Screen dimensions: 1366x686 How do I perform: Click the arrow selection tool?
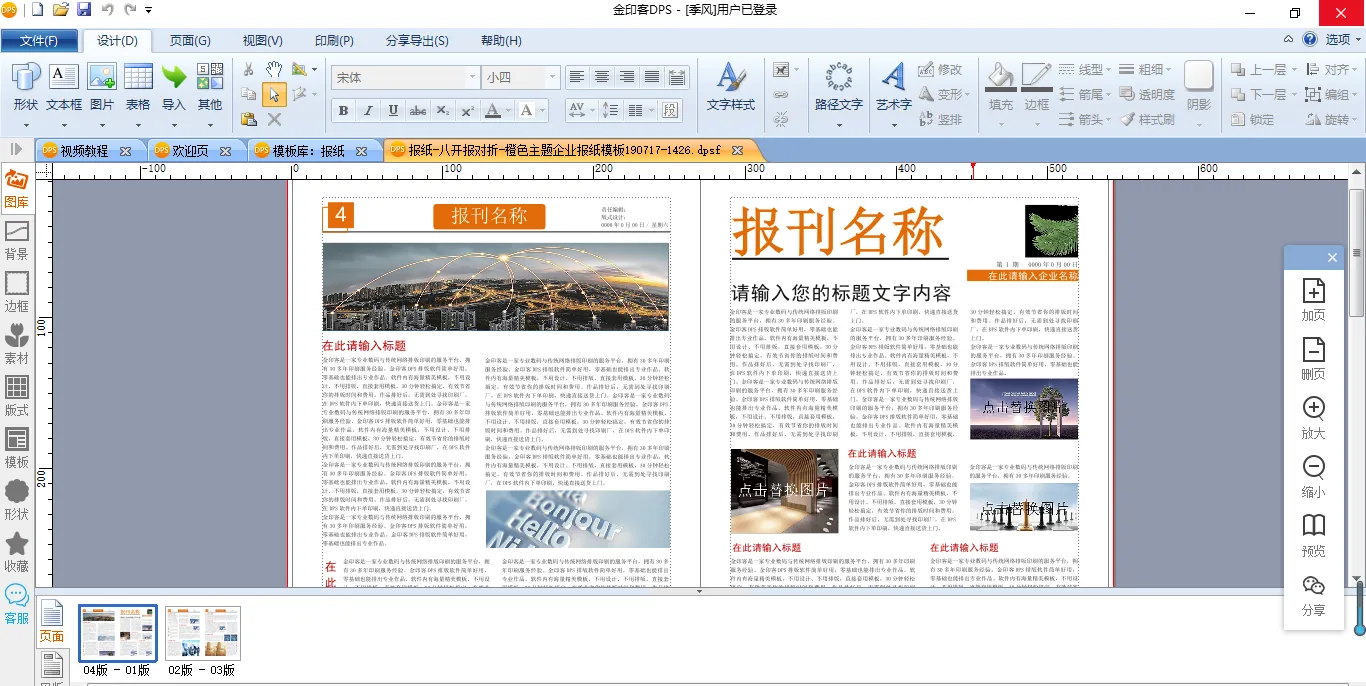(274, 94)
